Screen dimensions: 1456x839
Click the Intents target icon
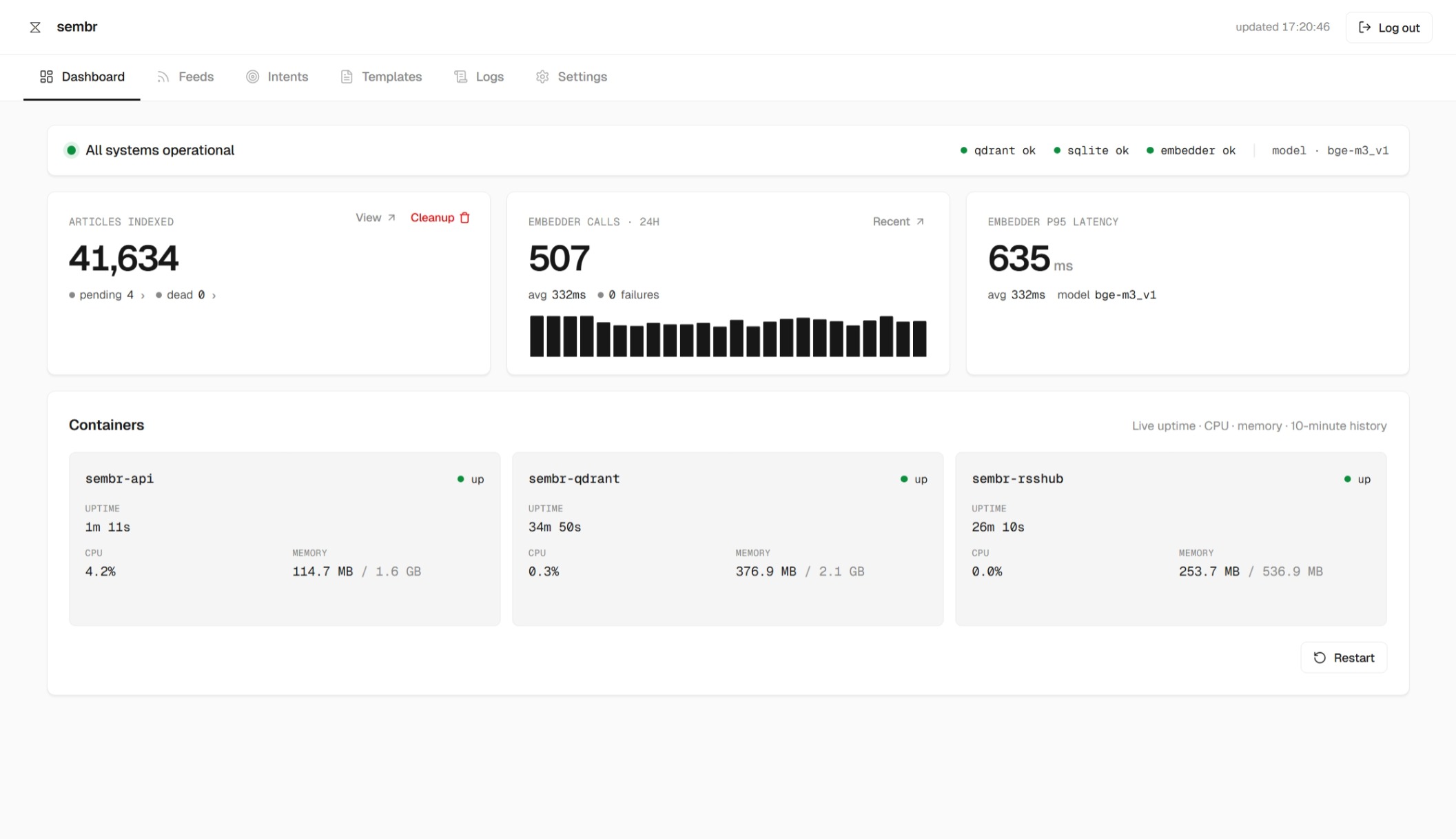point(253,77)
